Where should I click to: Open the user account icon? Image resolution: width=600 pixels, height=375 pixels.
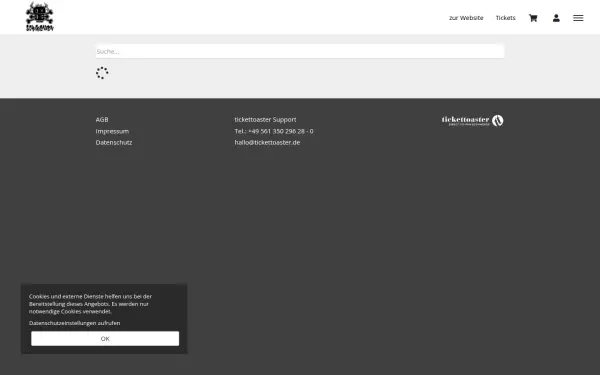[x=556, y=18]
